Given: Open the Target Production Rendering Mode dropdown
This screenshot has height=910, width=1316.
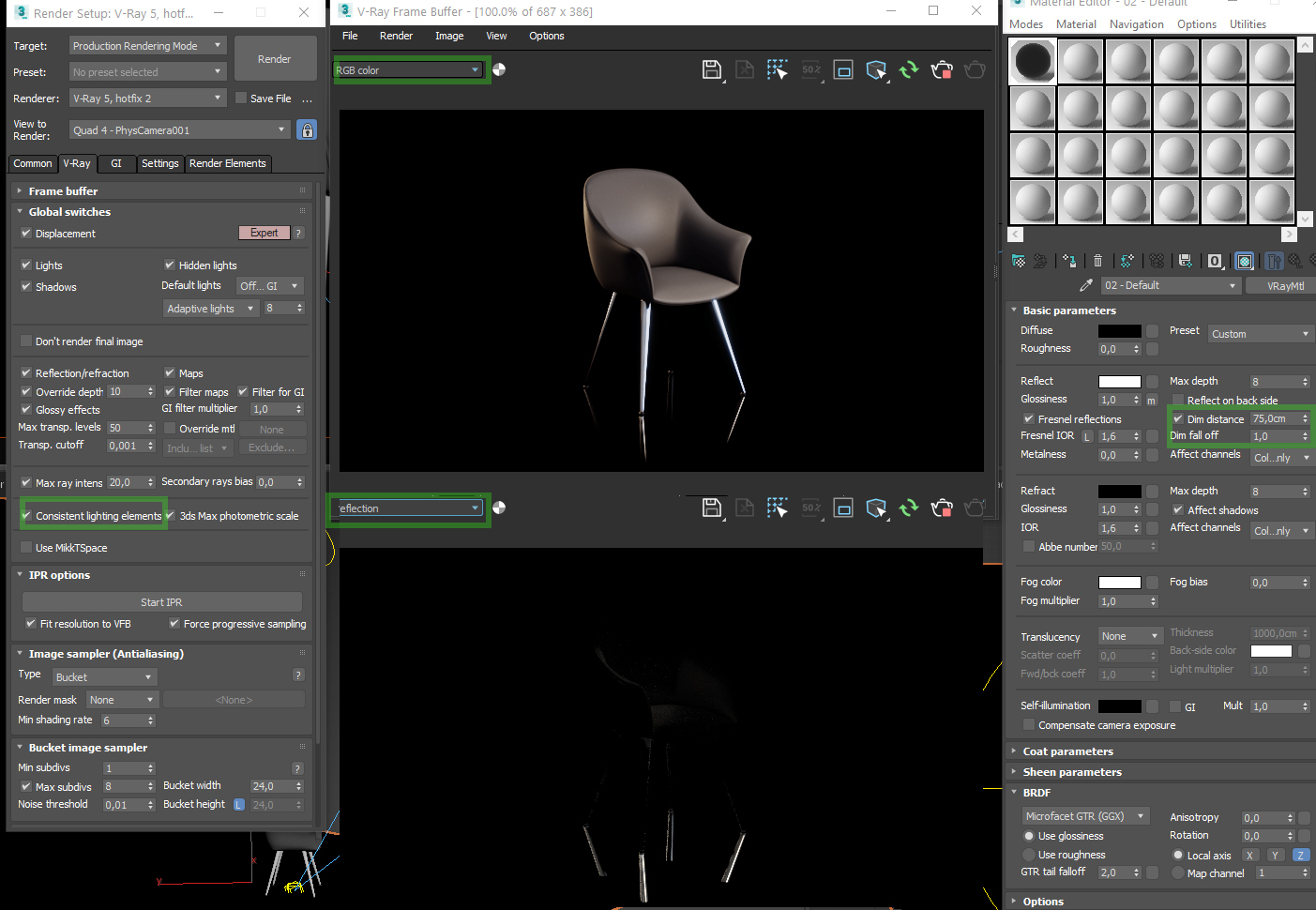Looking at the screenshot, I should (x=148, y=45).
